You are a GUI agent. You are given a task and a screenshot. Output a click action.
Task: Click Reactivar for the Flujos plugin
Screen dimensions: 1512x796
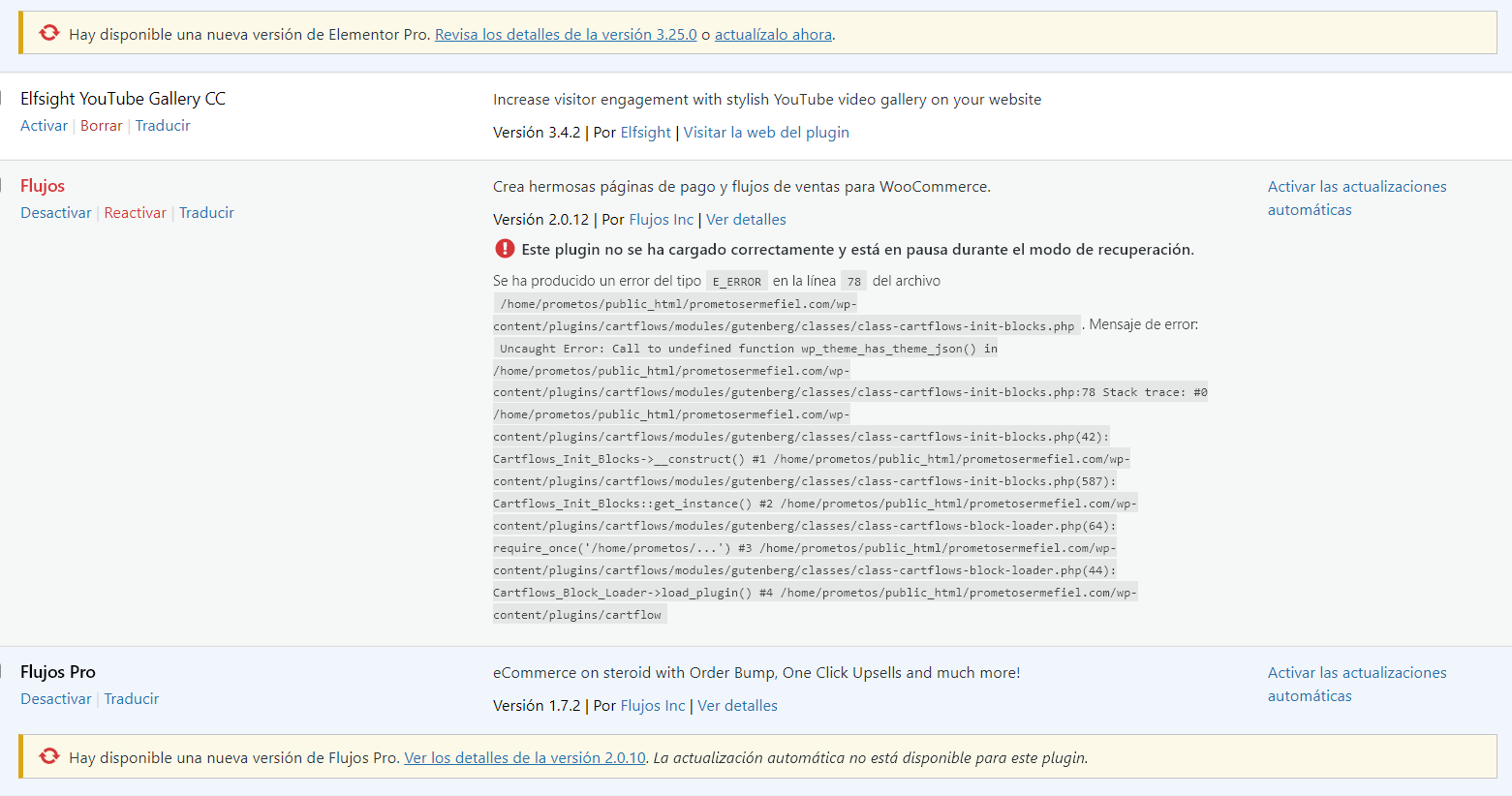tap(136, 212)
